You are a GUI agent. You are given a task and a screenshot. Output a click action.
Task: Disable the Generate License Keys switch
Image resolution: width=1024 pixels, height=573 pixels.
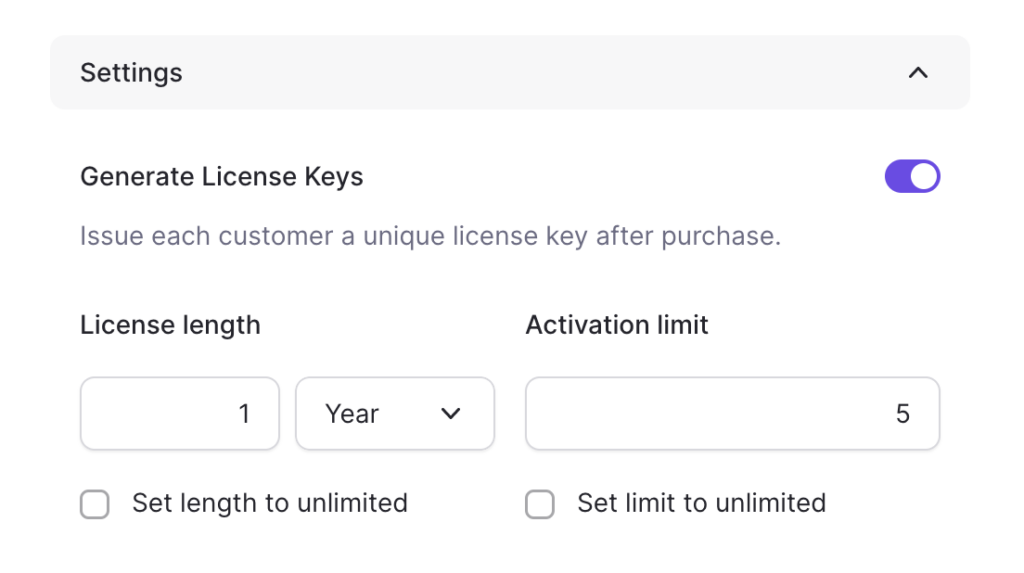point(912,177)
